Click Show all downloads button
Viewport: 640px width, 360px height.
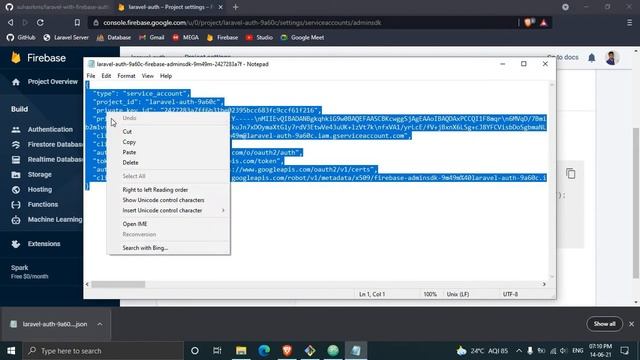tap(604, 324)
